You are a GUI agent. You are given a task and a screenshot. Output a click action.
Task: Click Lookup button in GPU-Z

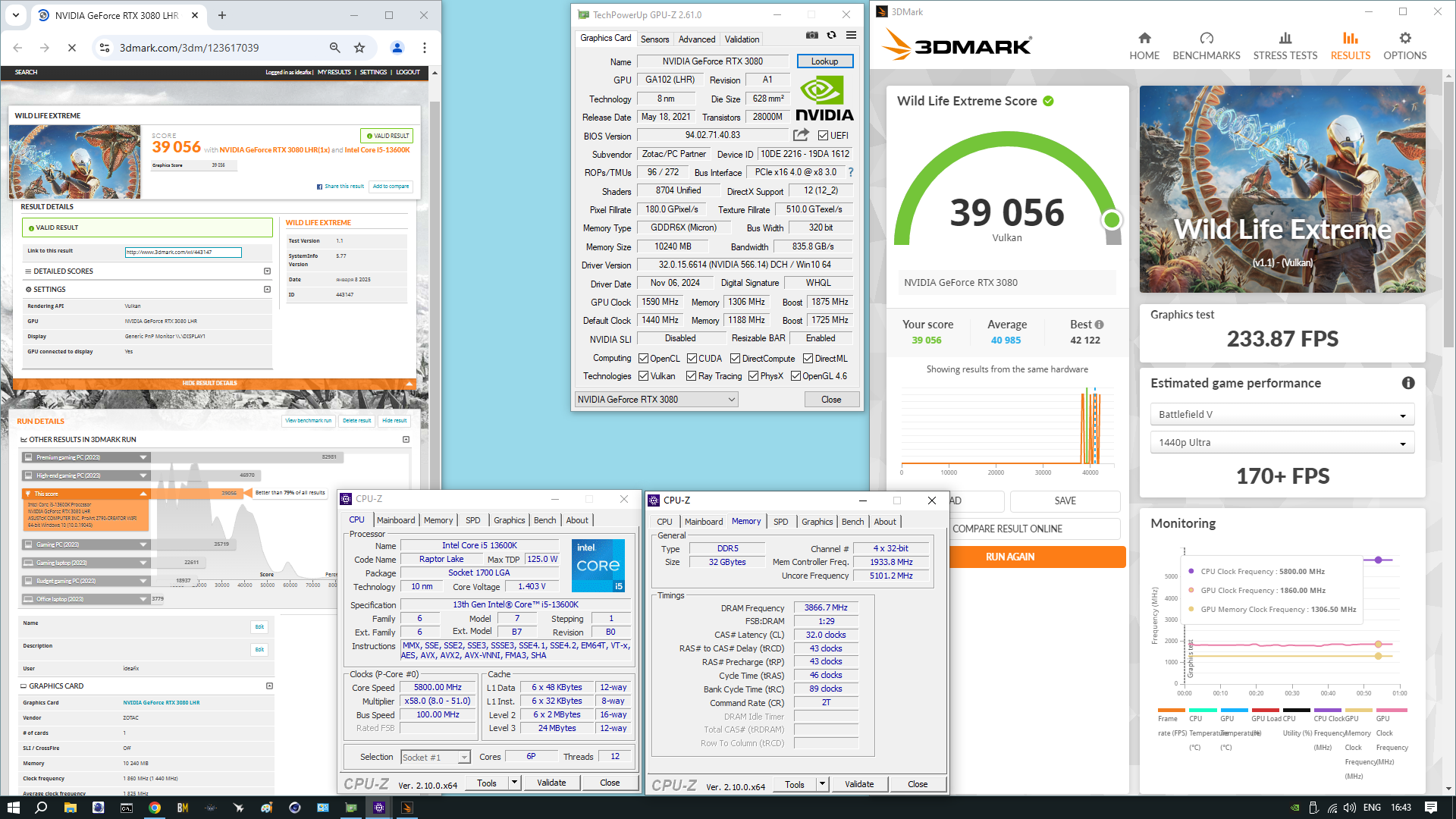pos(825,61)
